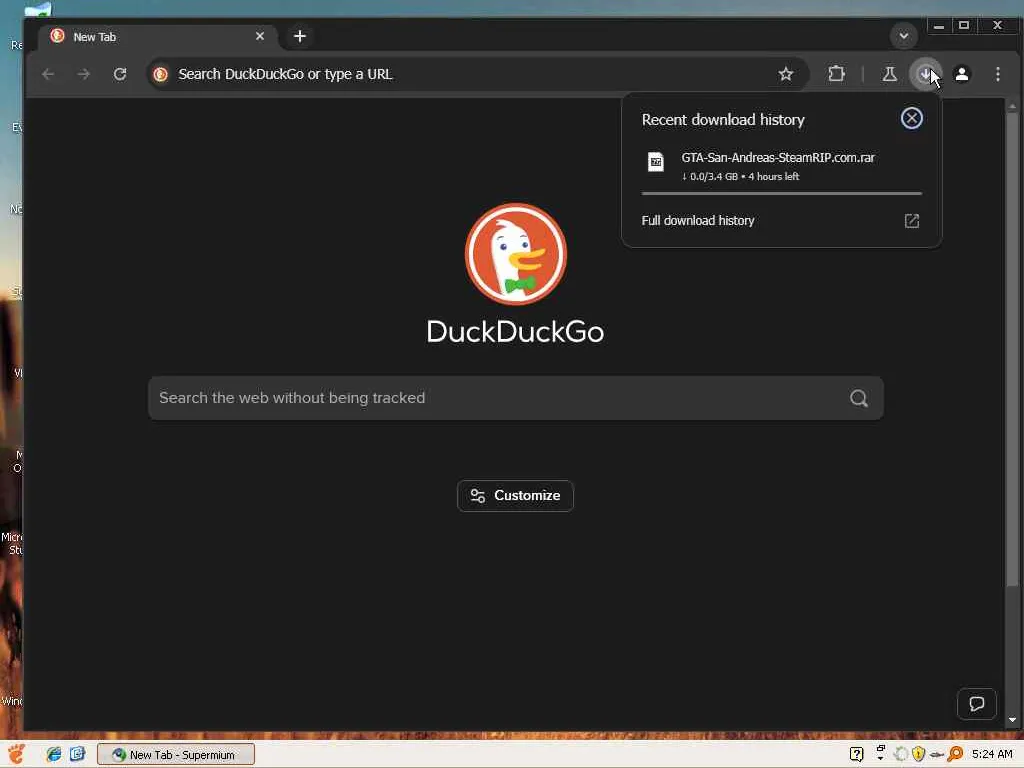
Task: Close the New Tab tab
Action: coord(260,36)
